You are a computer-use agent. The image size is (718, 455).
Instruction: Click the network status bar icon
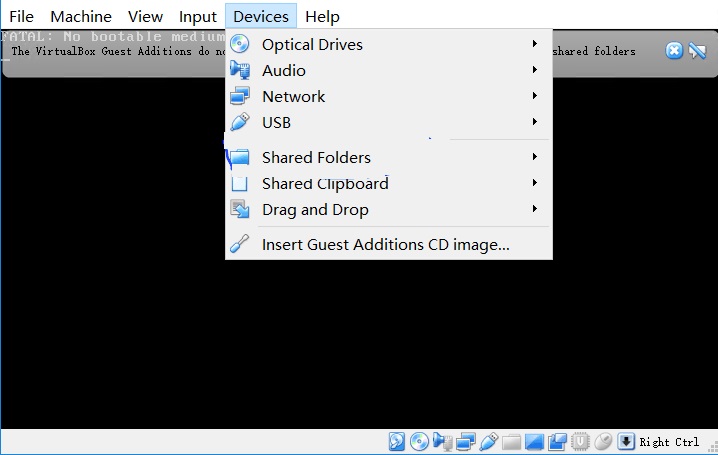(466, 442)
